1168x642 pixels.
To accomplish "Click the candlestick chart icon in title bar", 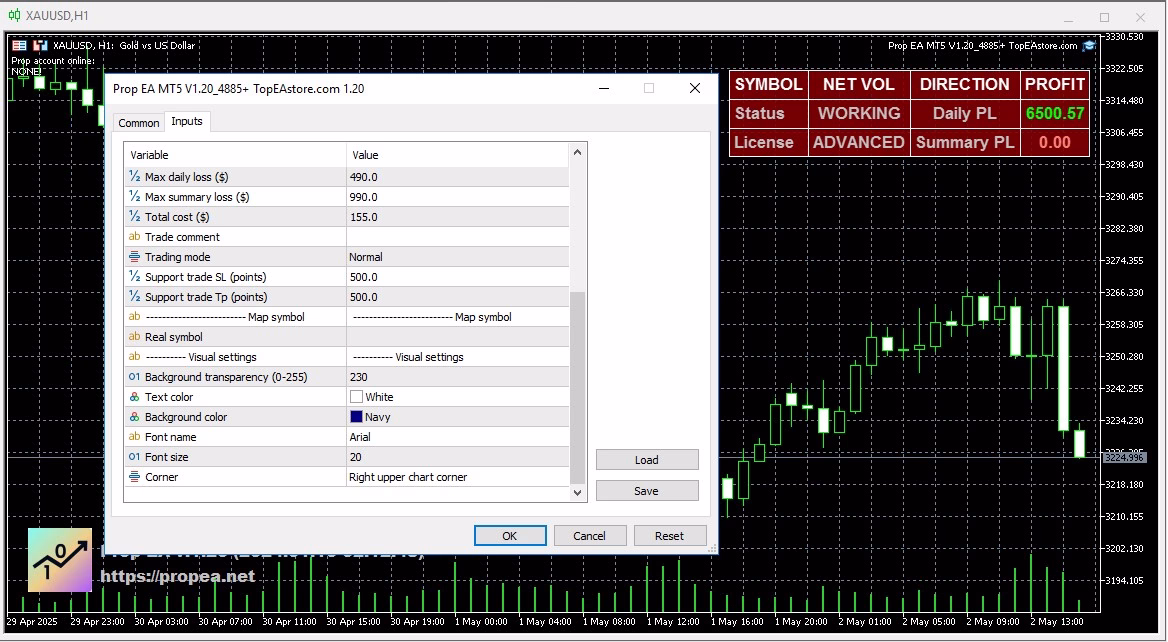I will coord(14,15).
